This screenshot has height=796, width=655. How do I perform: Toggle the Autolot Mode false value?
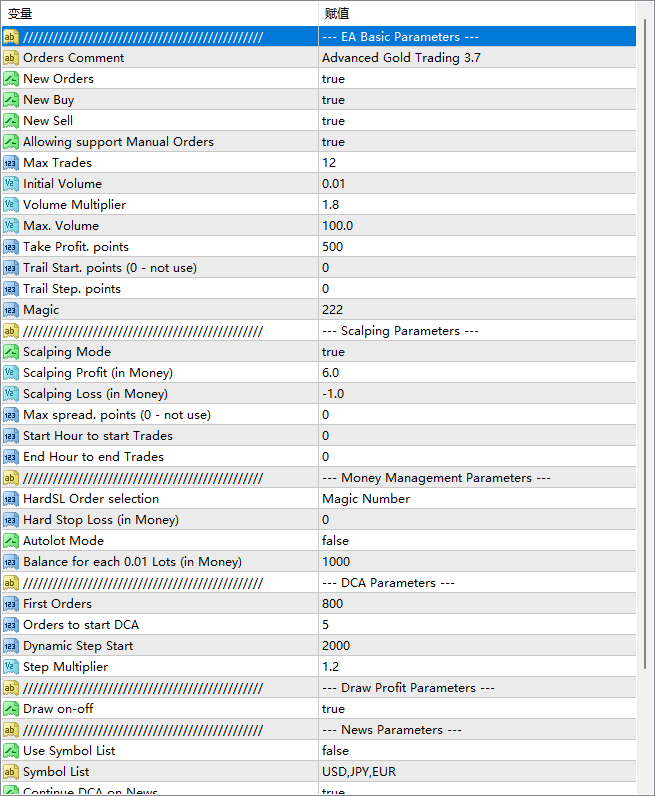(x=477, y=541)
